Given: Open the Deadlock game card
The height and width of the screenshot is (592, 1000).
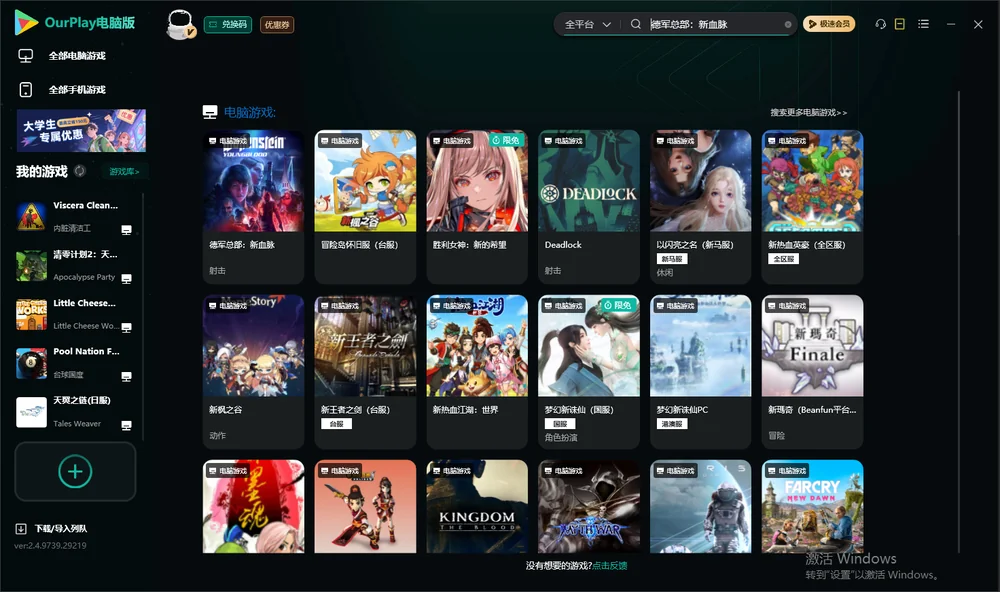Looking at the screenshot, I should (589, 207).
